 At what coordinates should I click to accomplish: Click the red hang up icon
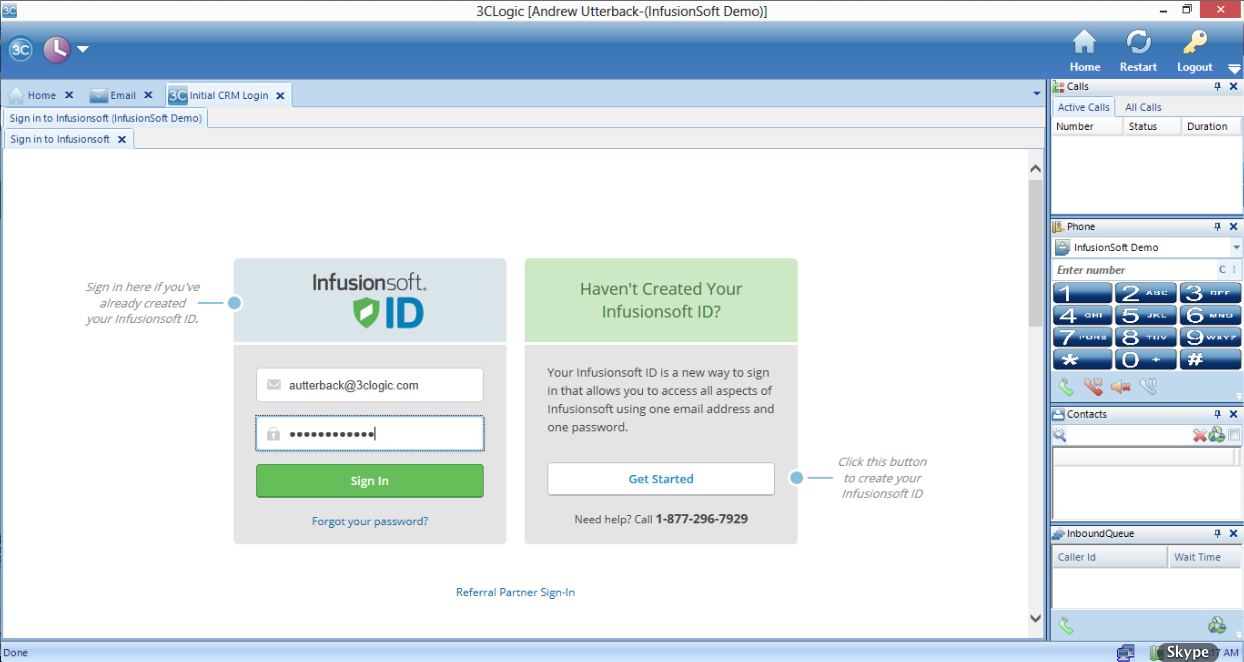tap(1094, 387)
